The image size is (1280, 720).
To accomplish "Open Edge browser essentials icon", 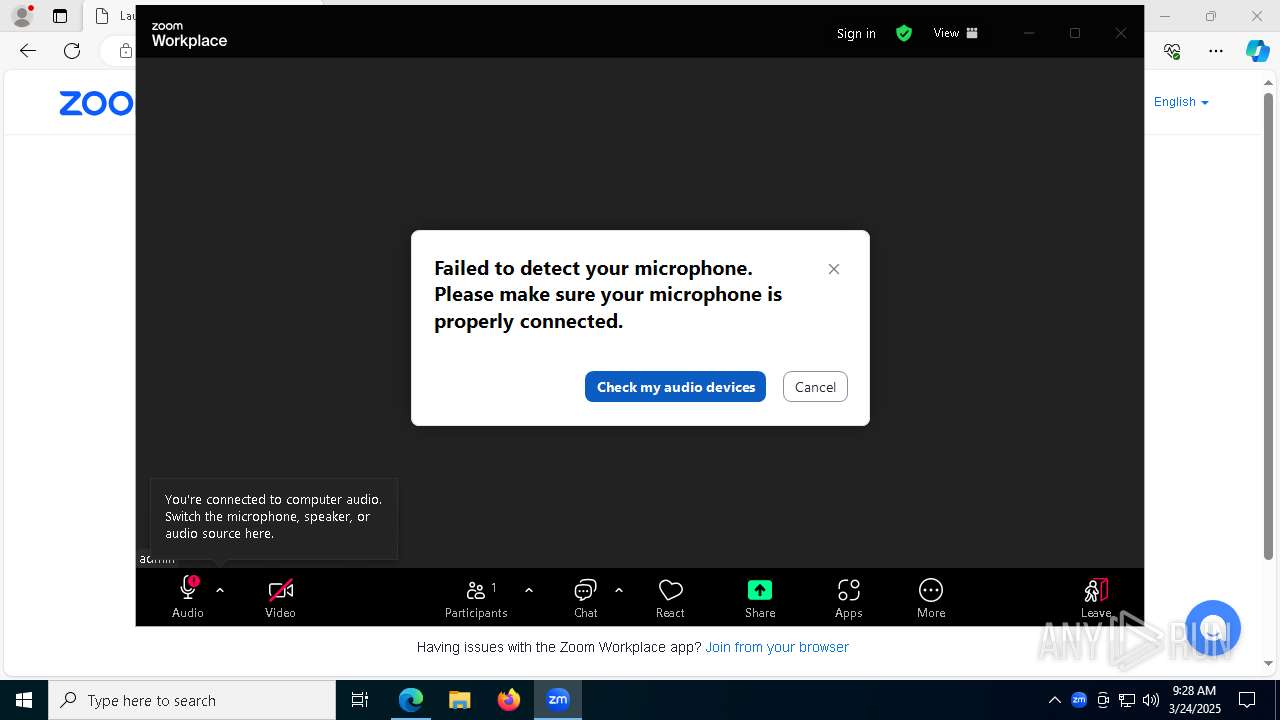I will click(x=1172, y=51).
